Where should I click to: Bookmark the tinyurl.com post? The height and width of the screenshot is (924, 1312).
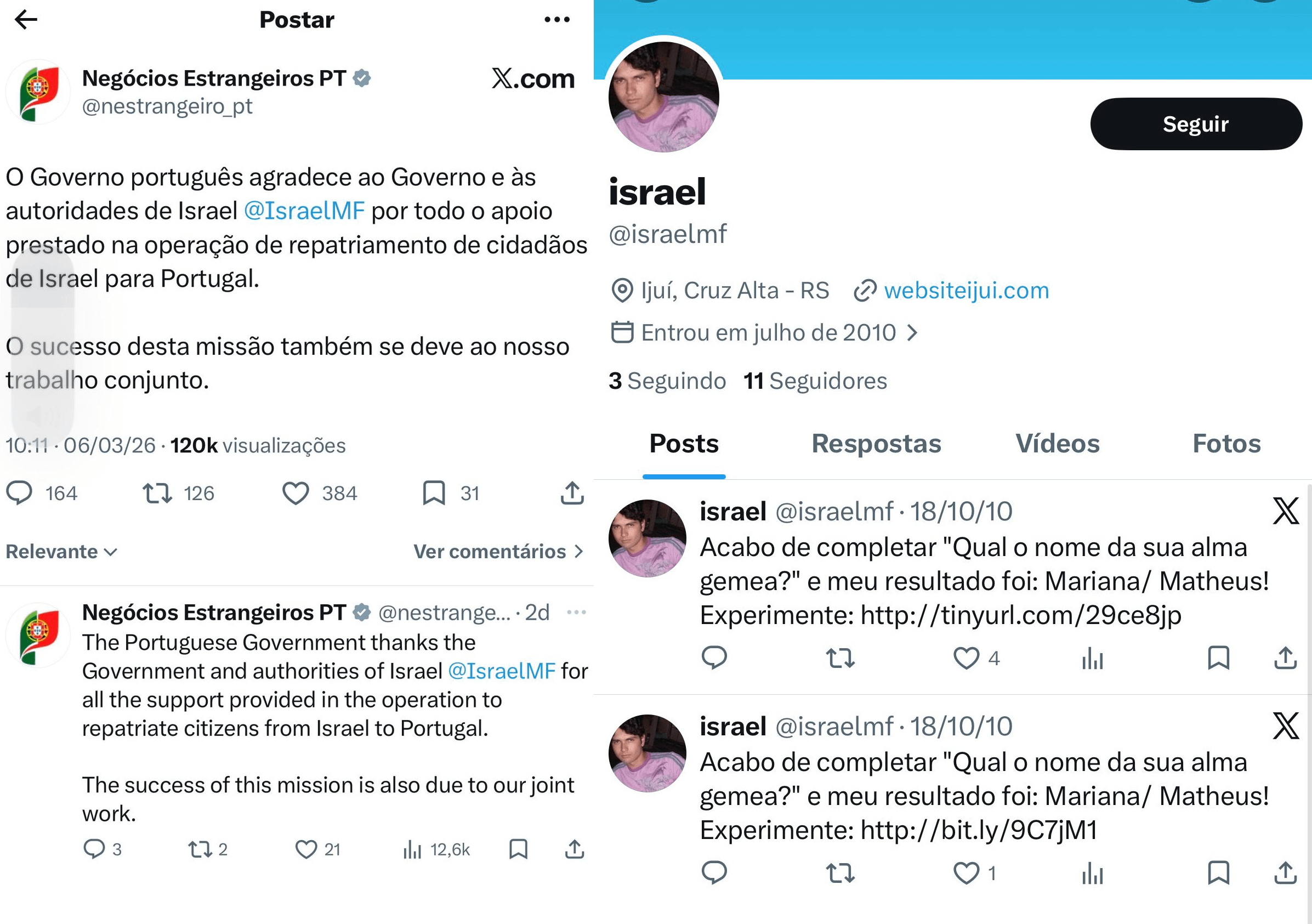point(1218,657)
